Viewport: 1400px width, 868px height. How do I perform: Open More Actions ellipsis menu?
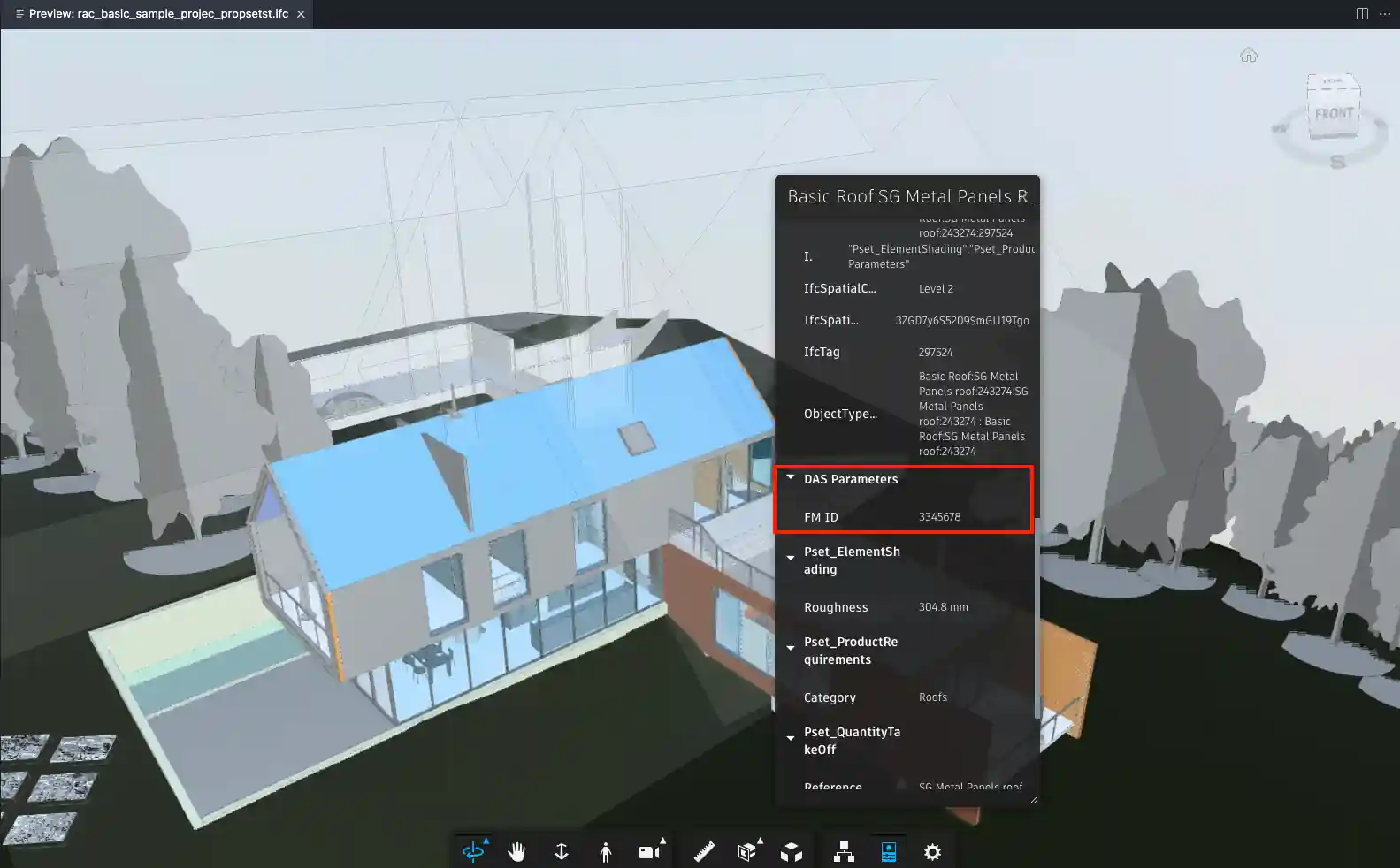1385,14
